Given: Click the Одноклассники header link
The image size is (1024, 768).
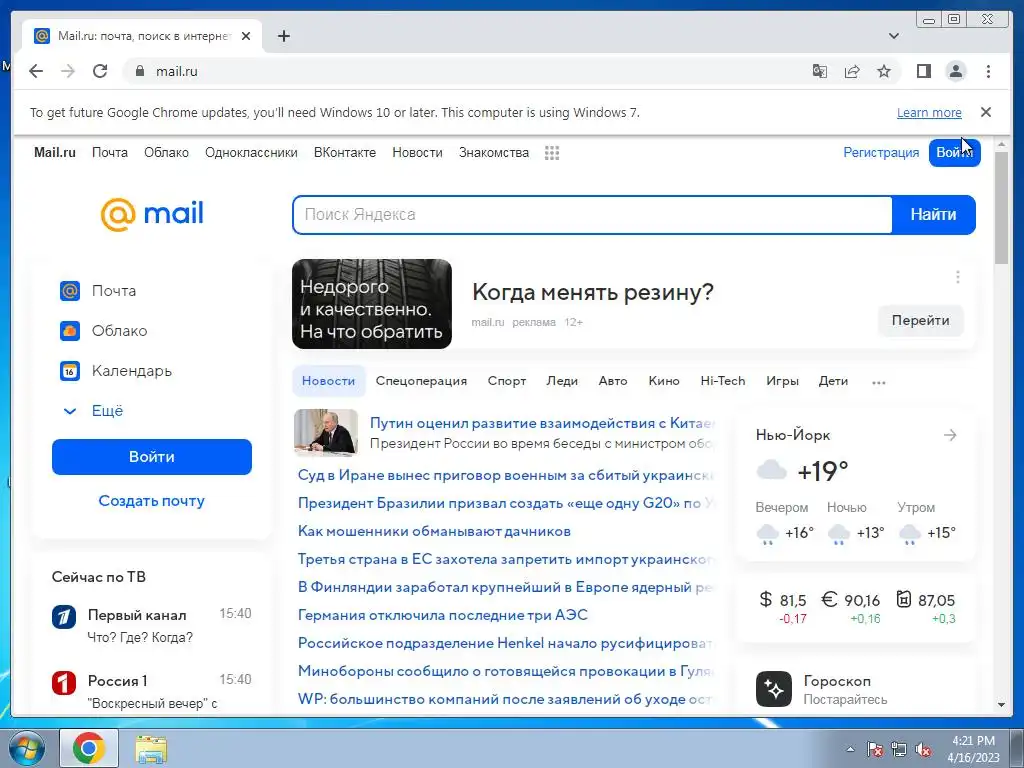Looking at the screenshot, I should (x=251, y=153).
